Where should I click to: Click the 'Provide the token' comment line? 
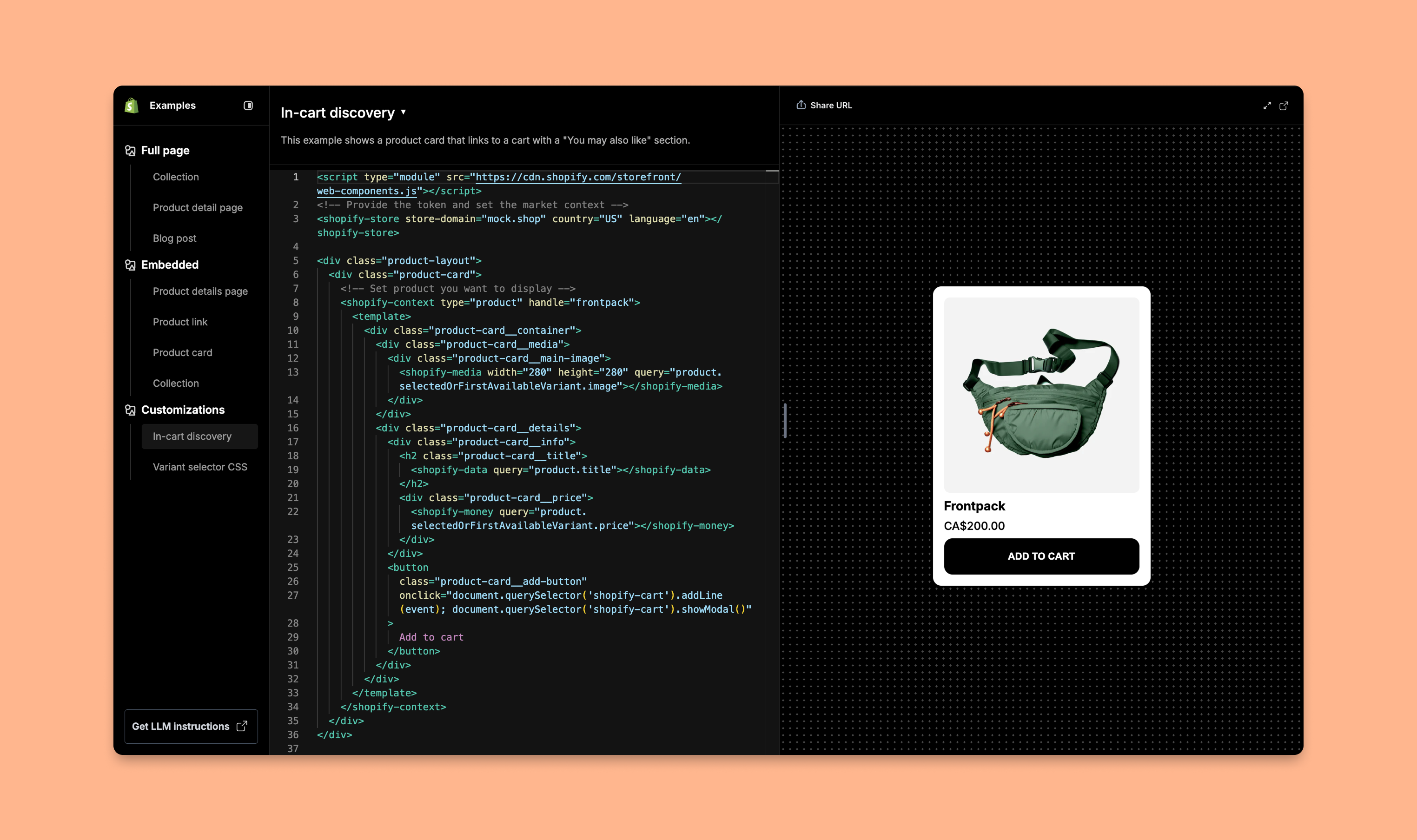472,205
